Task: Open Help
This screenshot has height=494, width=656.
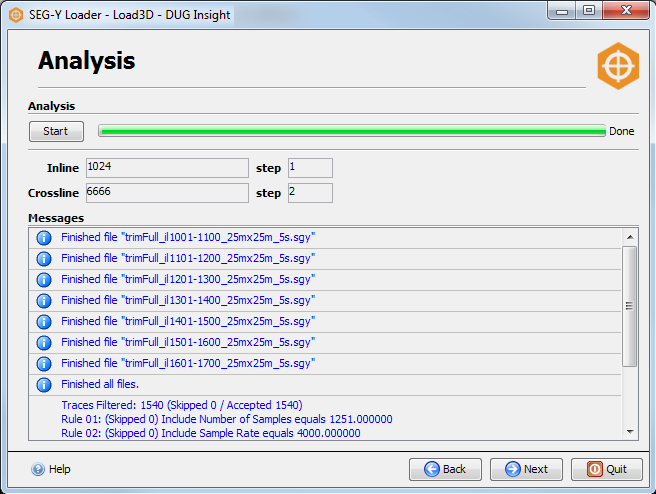Action: [51, 469]
